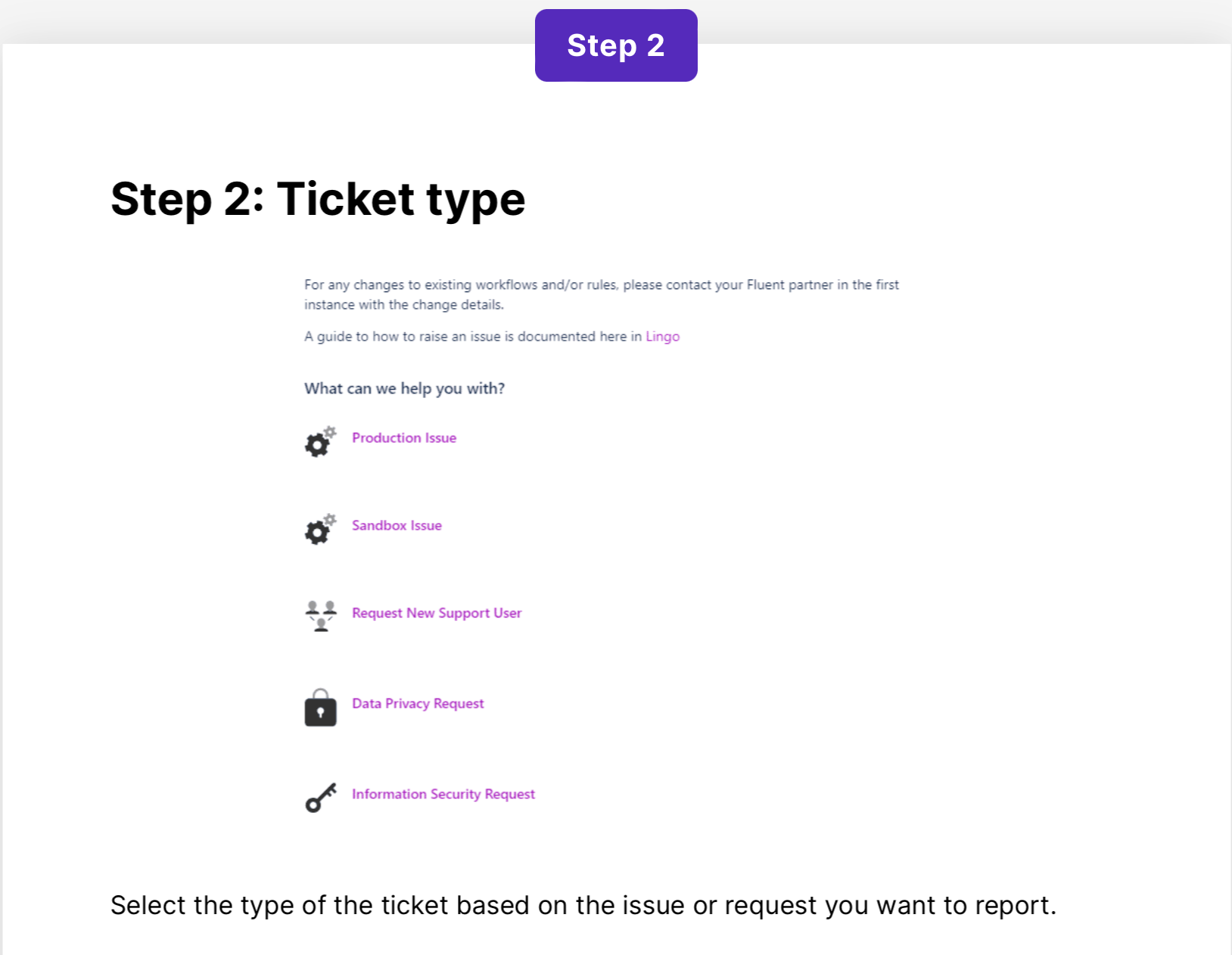Click the support users people icon
This screenshot has width=1232, height=955.
321,615
